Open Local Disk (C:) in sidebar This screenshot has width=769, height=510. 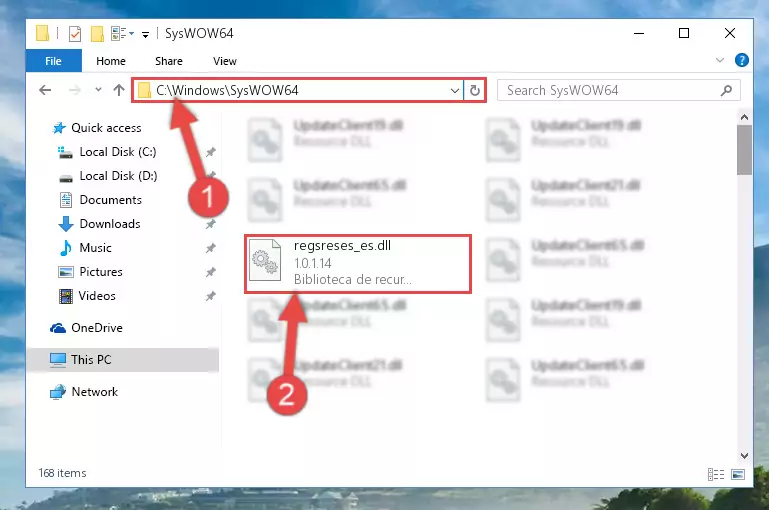click(118, 152)
